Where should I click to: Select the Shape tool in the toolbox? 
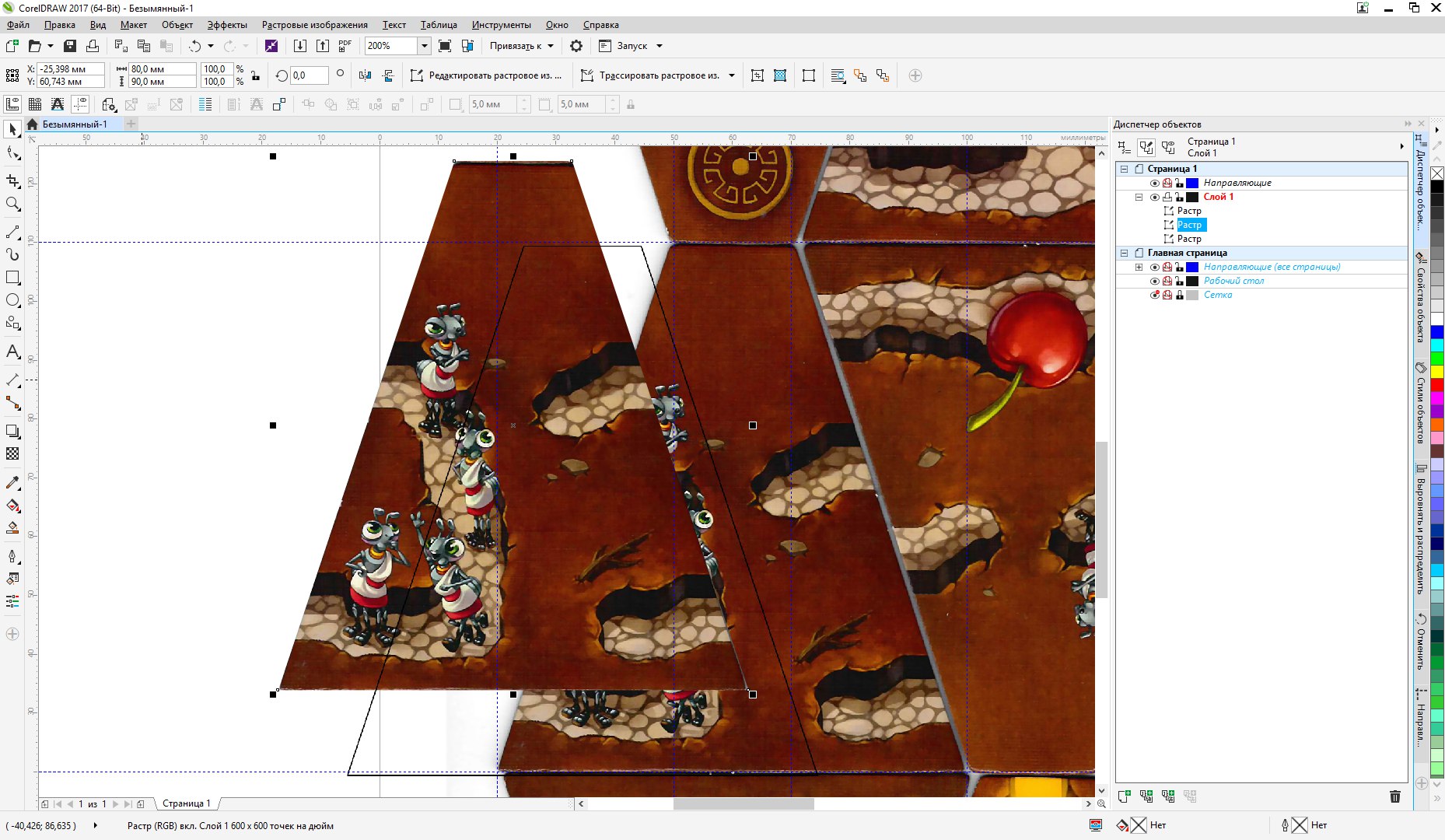point(12,153)
